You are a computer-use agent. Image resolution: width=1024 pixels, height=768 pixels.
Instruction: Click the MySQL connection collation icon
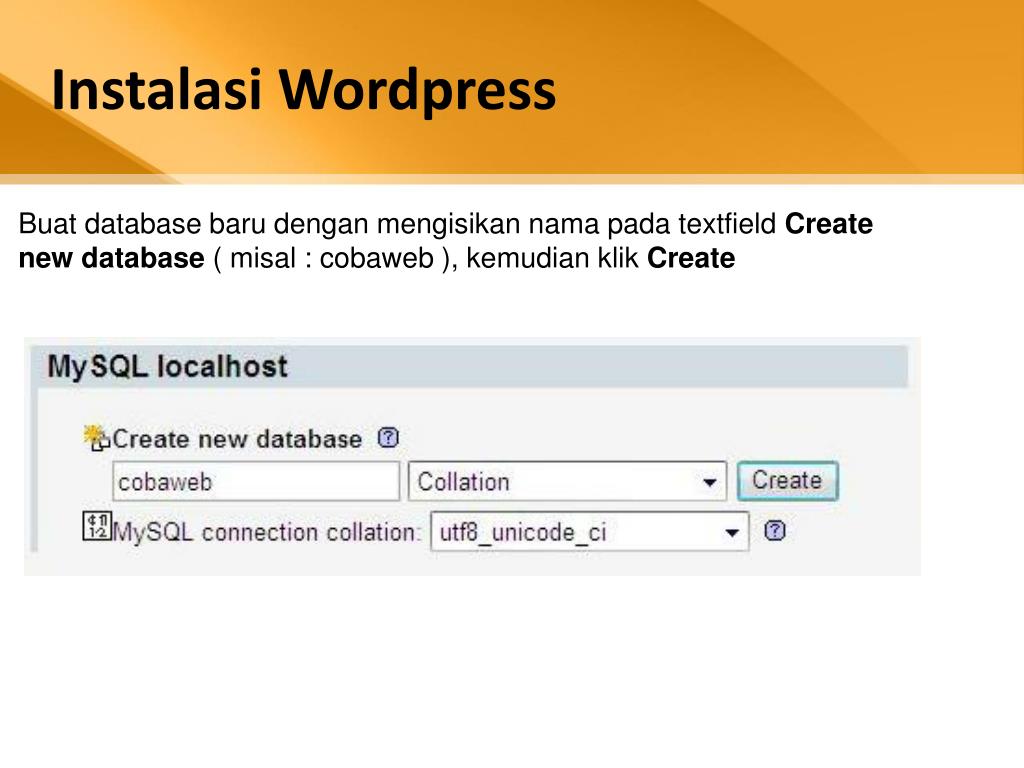click(x=97, y=526)
